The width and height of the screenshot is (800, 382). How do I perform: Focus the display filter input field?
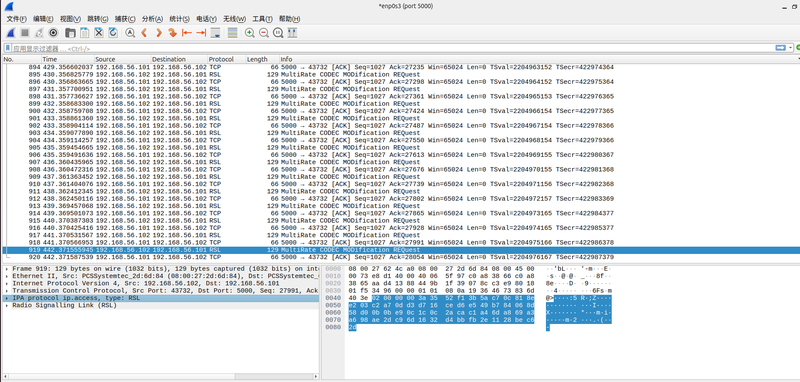pos(392,48)
